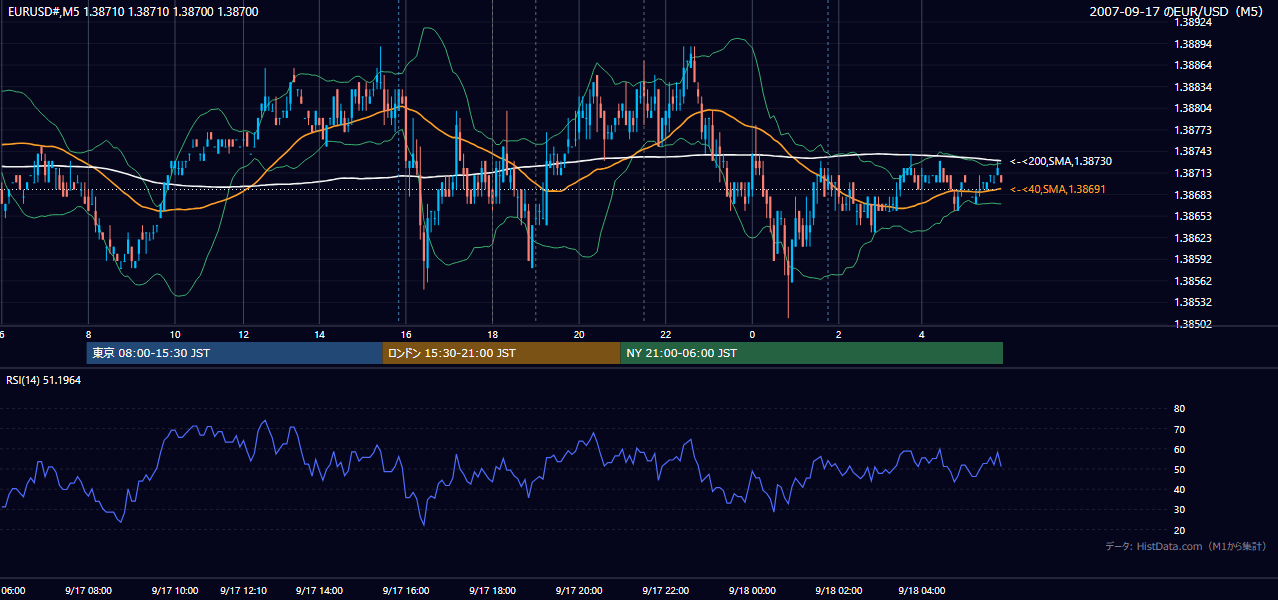Click price level 1.38864 on the axis
This screenshot has width=1278, height=600.
pos(1194,65)
